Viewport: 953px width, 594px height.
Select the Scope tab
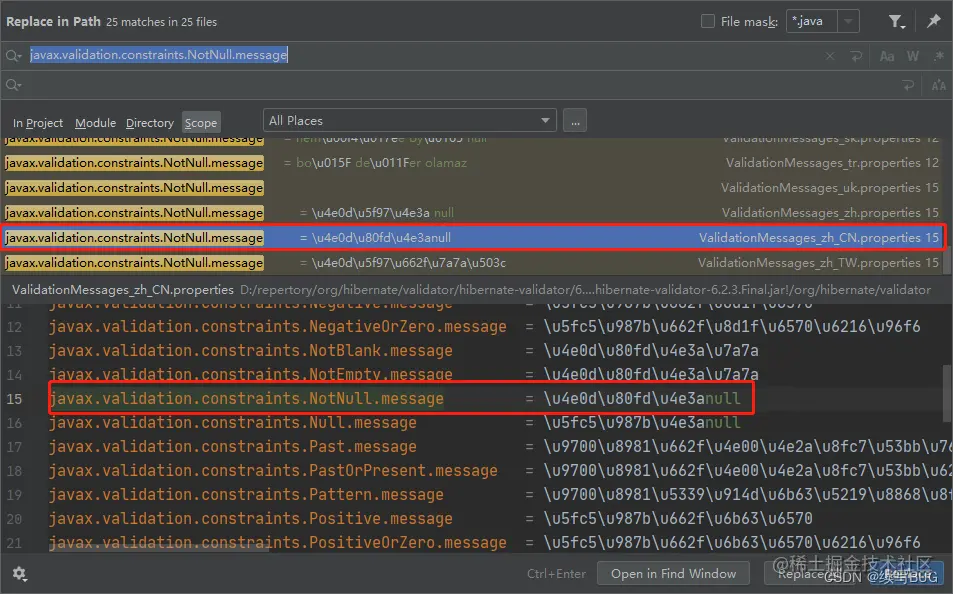[201, 123]
